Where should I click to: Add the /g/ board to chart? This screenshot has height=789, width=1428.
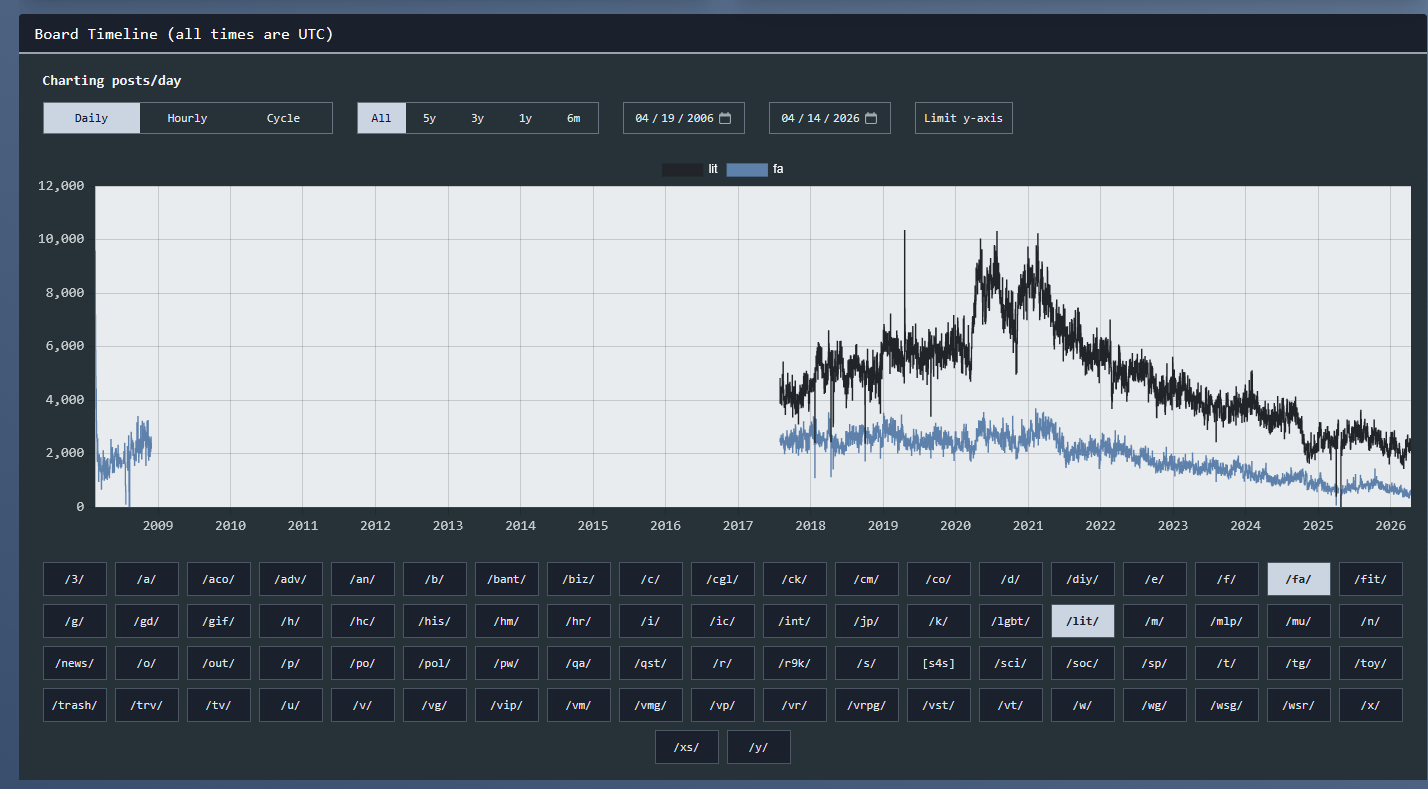tap(75, 621)
